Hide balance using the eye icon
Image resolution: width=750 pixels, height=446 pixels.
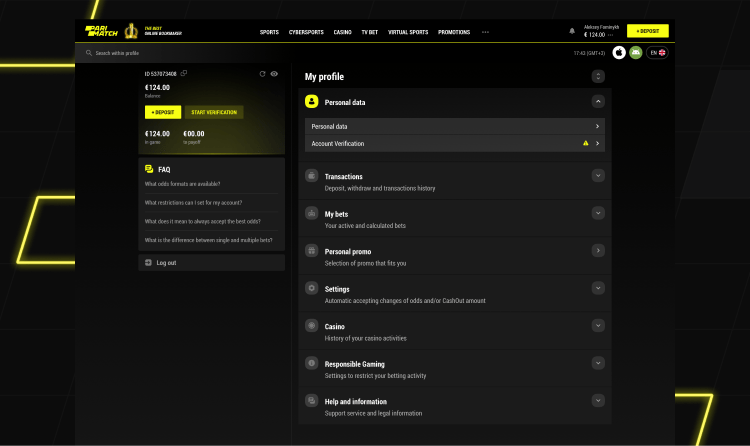(x=274, y=73)
